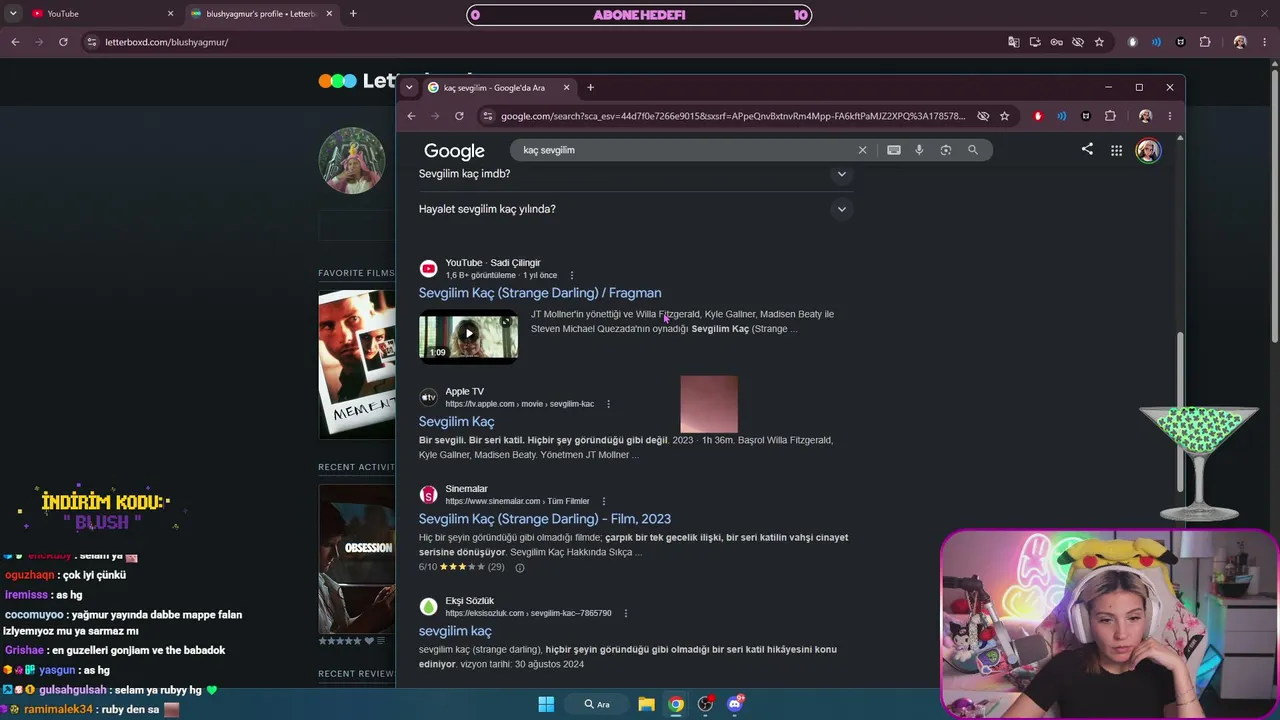The width and height of the screenshot is (1280, 720).
Task: Open the on-screen keyboard input tool in Google search
Action: [894, 150]
